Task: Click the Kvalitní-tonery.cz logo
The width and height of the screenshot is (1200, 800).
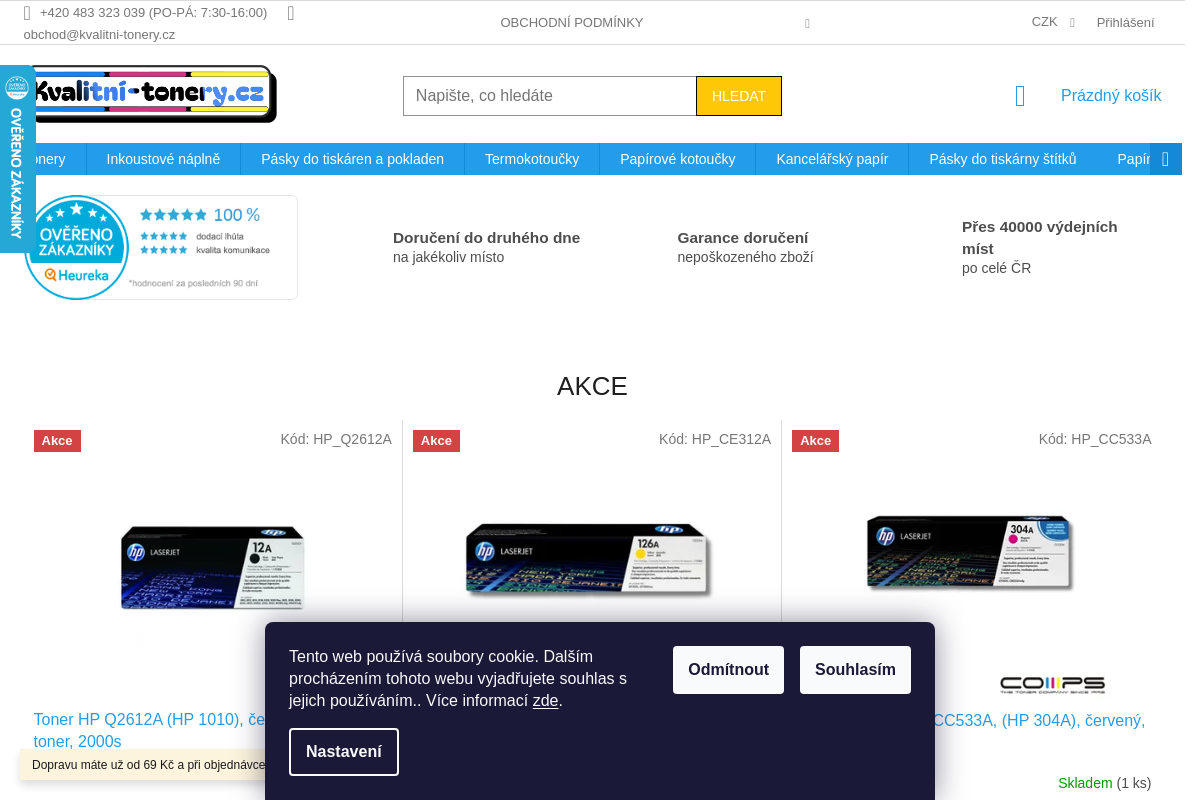Action: (150, 94)
